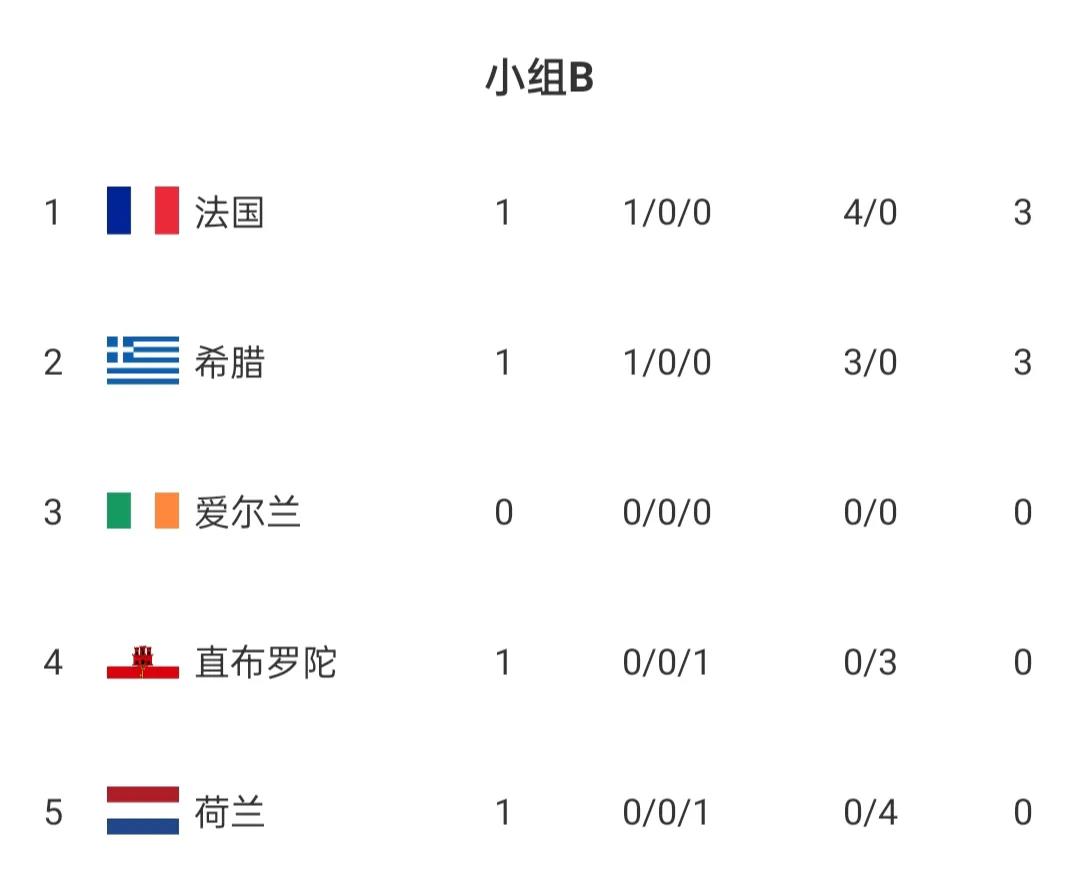Click the rank number 1

pyautogui.click(x=53, y=212)
